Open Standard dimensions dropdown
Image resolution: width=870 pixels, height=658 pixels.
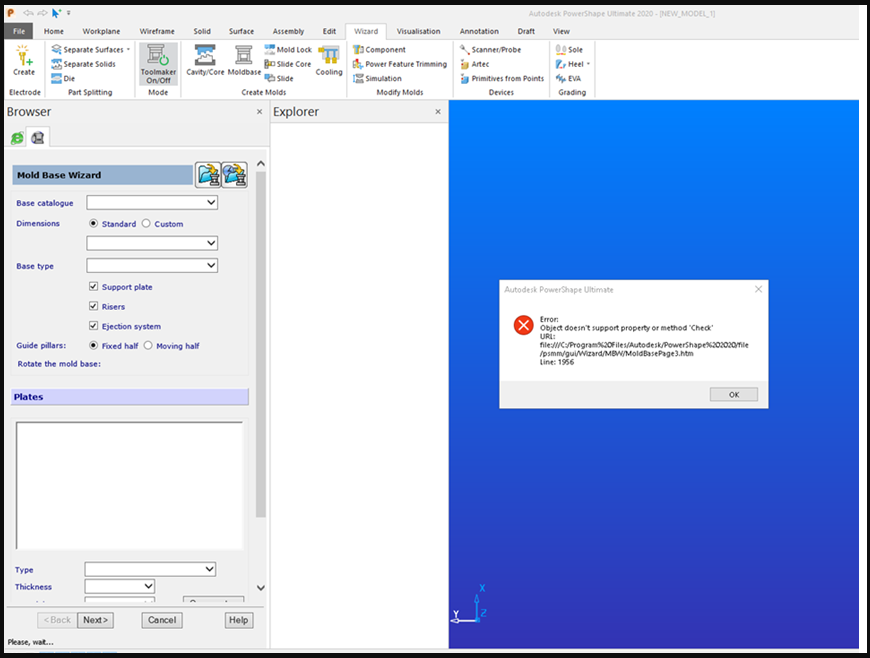[x=152, y=243]
